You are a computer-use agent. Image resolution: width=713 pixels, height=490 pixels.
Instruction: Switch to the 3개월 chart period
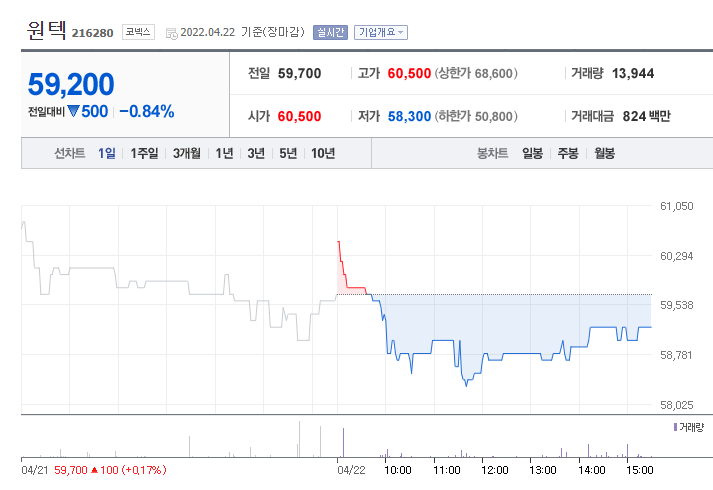(186, 153)
